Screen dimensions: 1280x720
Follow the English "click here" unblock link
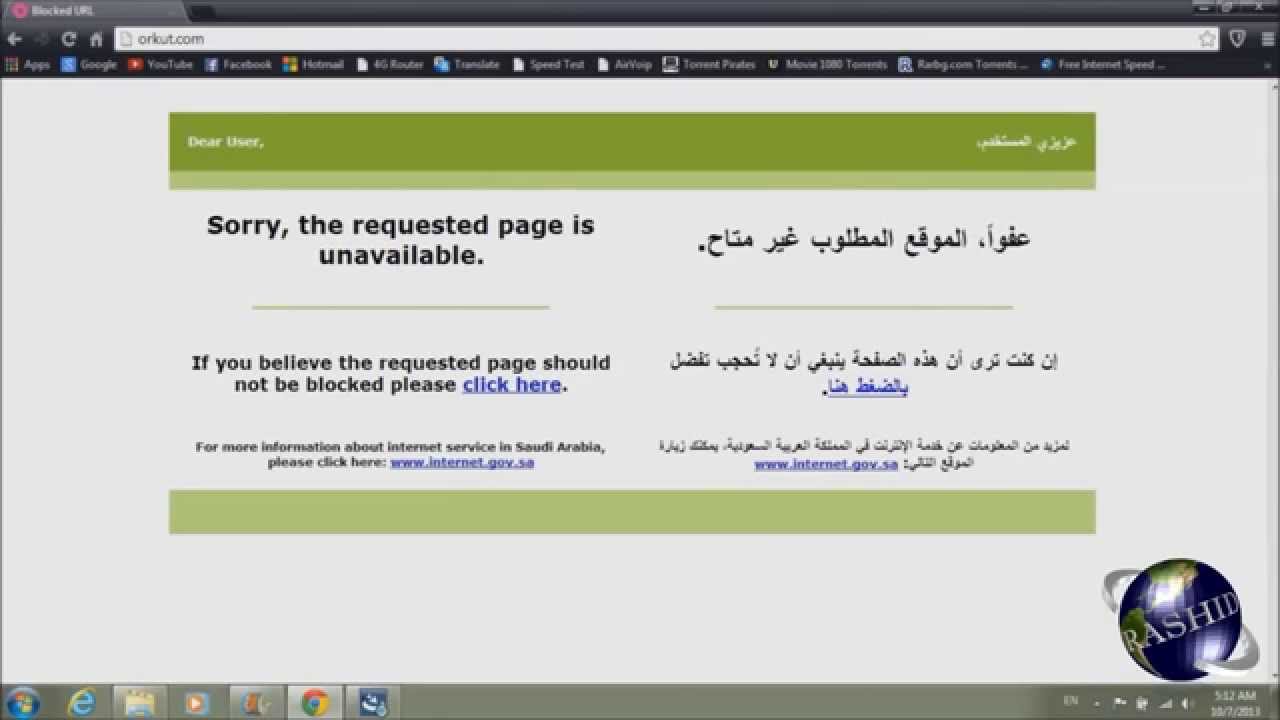511,385
